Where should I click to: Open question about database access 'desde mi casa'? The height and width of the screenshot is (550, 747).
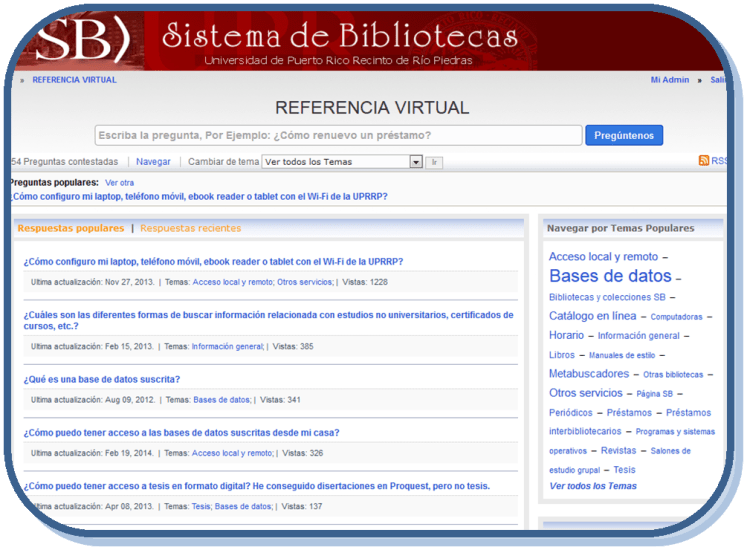pyautogui.click(x=182, y=433)
